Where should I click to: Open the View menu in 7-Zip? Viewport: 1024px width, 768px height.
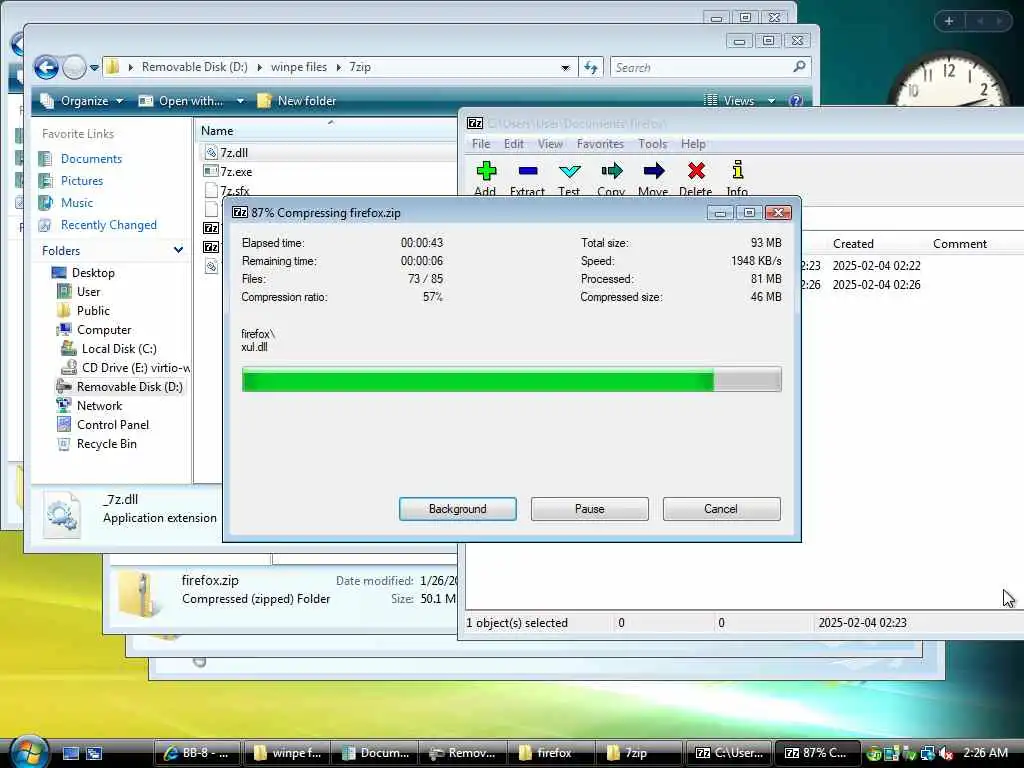pyautogui.click(x=550, y=144)
